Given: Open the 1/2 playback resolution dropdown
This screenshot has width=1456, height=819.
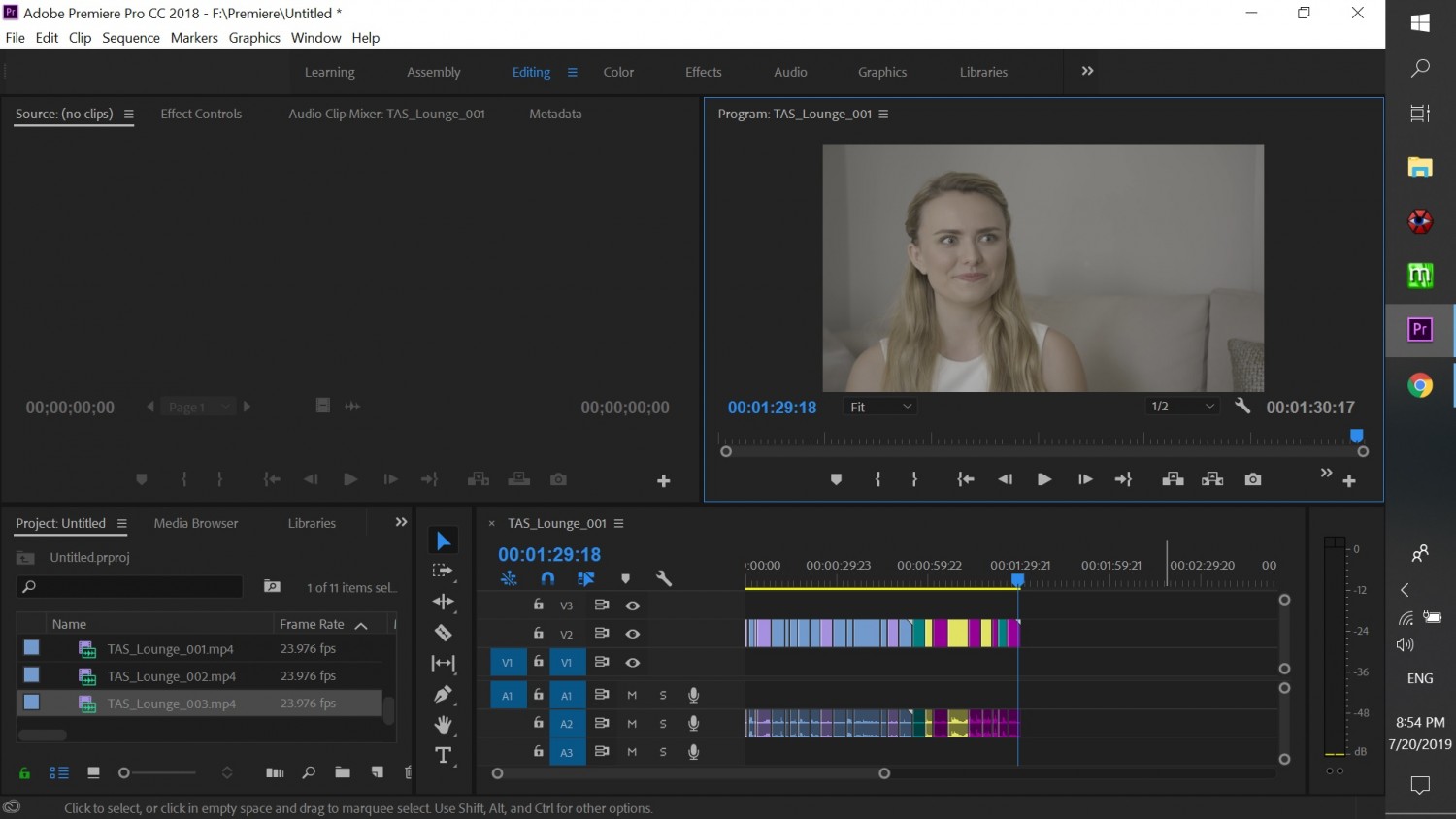Looking at the screenshot, I should coord(1182,407).
